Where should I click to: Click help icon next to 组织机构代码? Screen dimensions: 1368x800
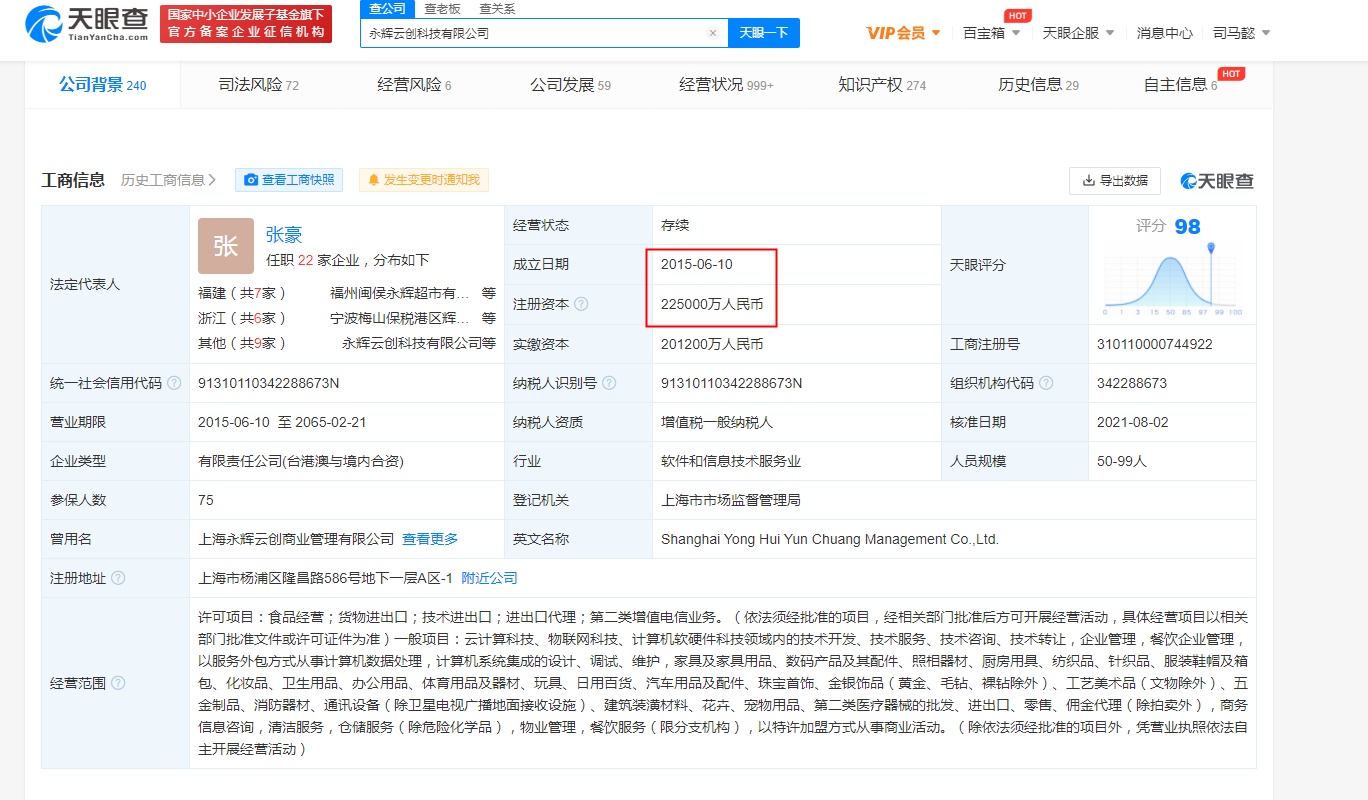[x=1046, y=383]
